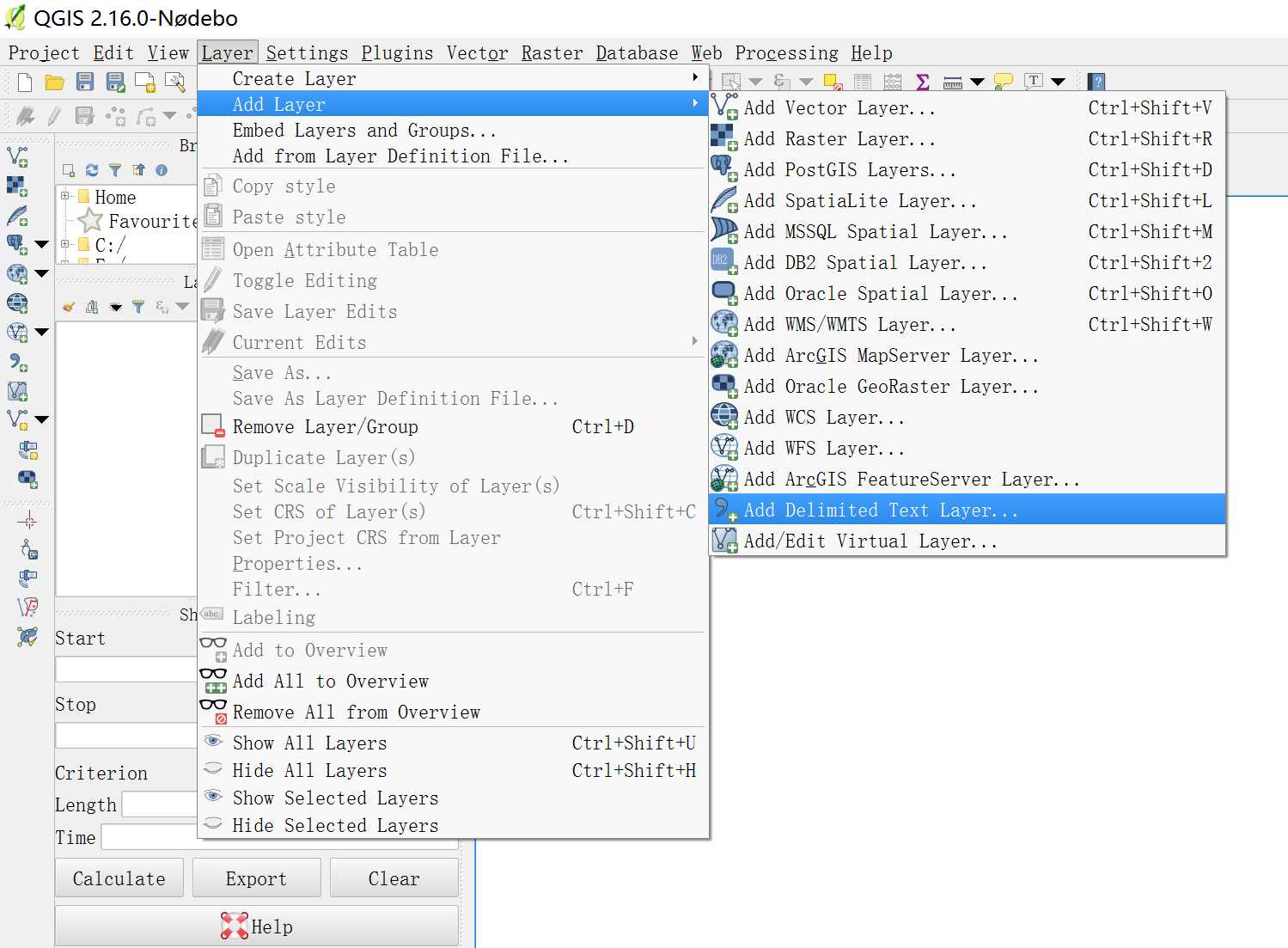Click the Save Project disk icon
Screen dimensions: 1288x948
click(85, 83)
